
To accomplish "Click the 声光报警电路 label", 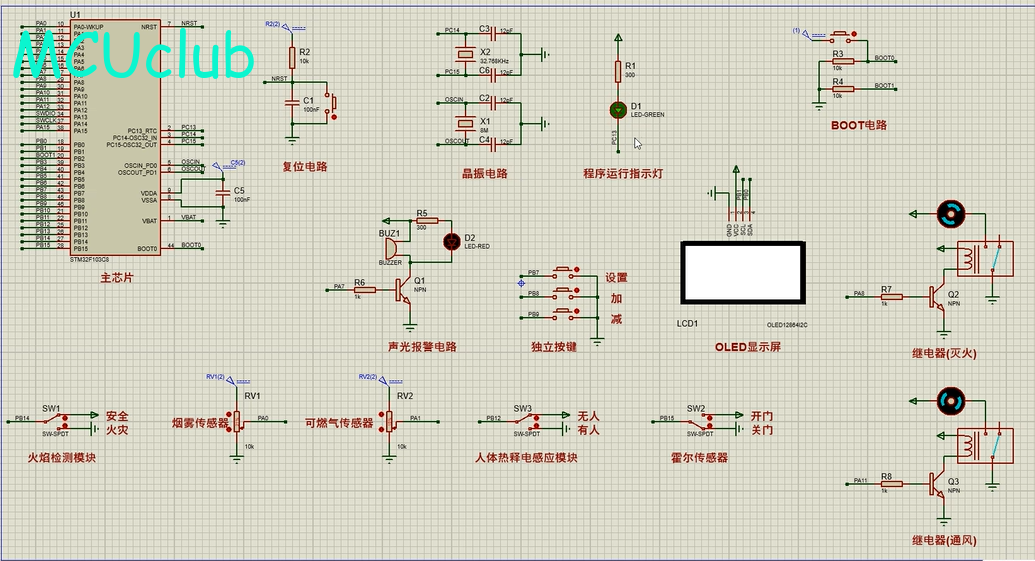I will click(x=422, y=346).
